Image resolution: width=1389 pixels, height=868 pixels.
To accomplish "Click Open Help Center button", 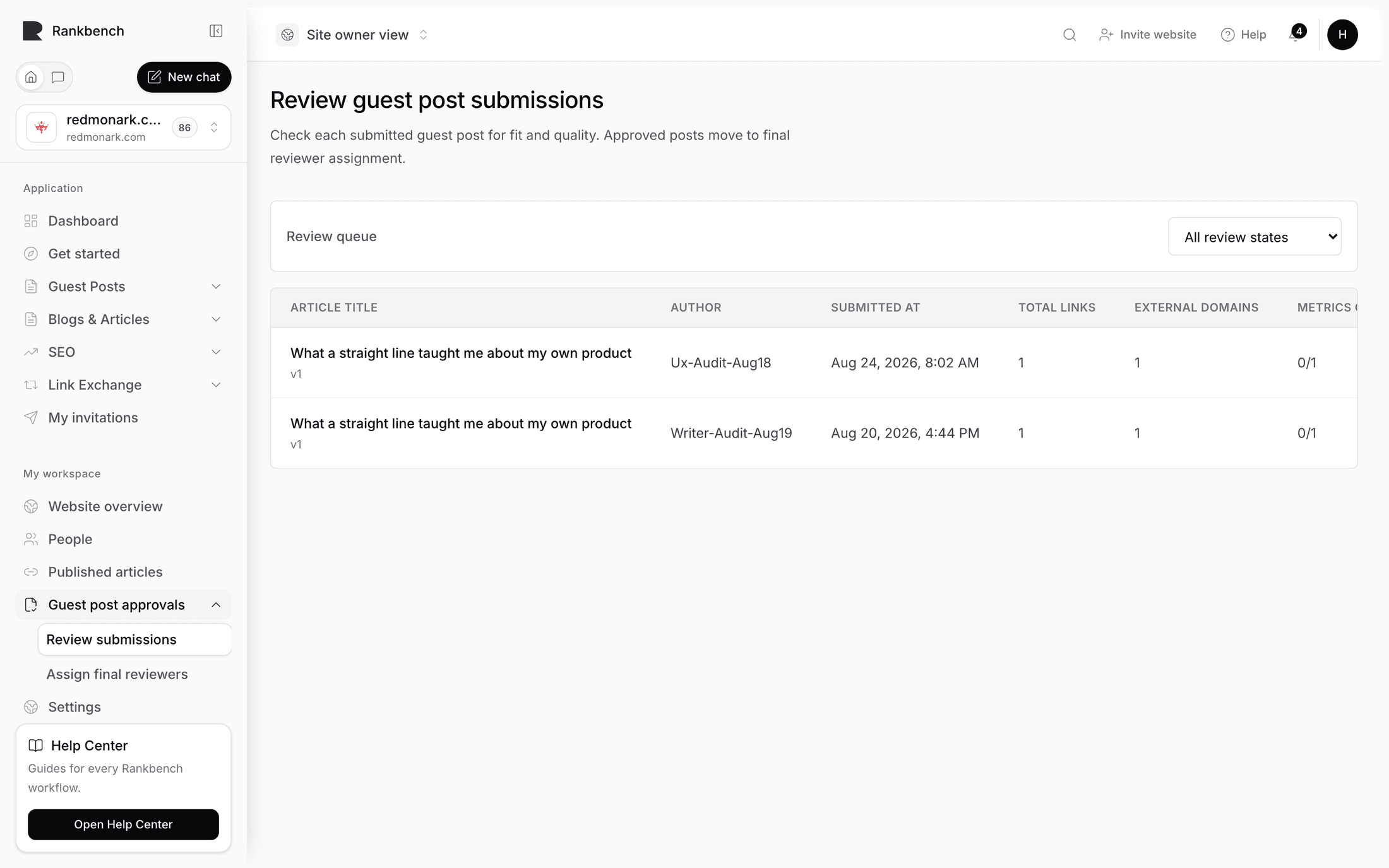I will (123, 824).
